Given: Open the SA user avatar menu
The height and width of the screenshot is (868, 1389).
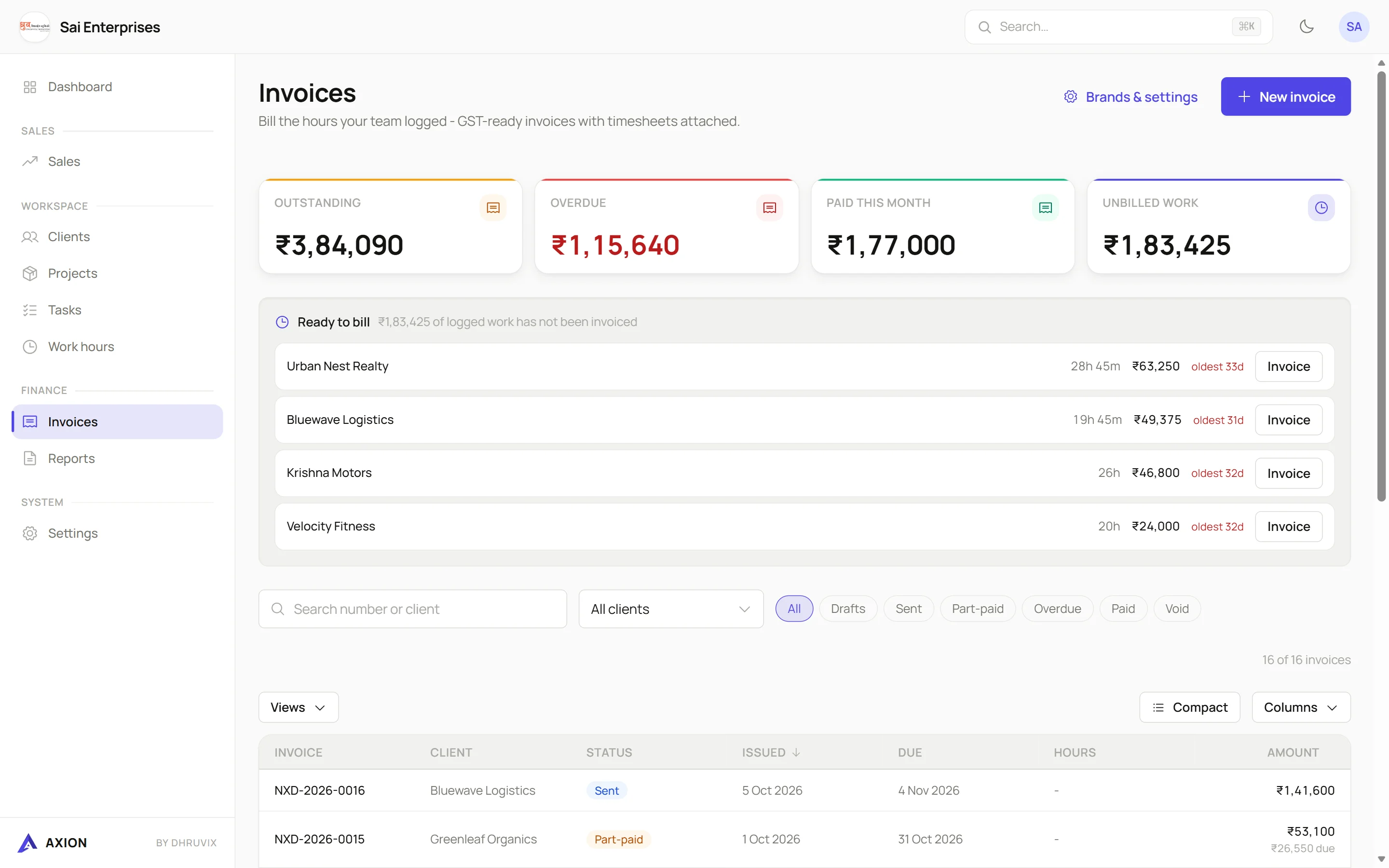Looking at the screenshot, I should click(x=1353, y=27).
